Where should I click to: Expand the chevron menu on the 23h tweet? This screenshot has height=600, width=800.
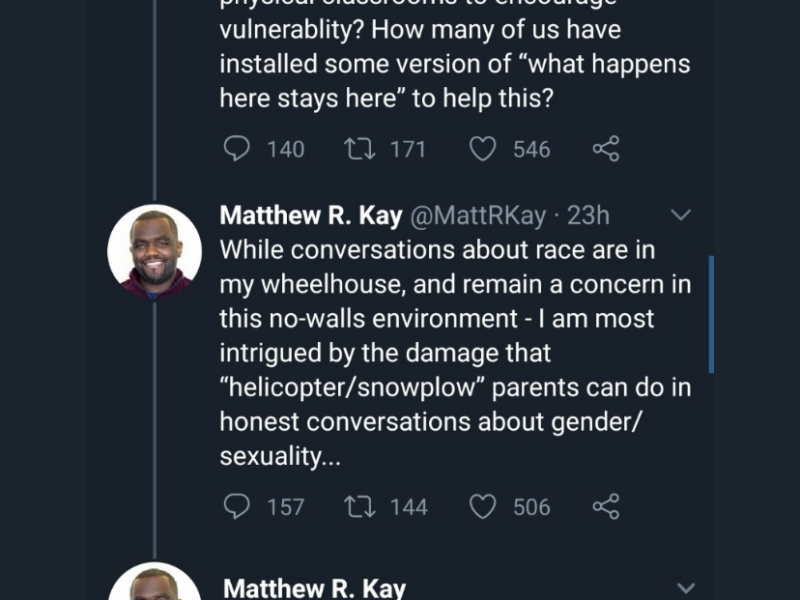point(680,215)
